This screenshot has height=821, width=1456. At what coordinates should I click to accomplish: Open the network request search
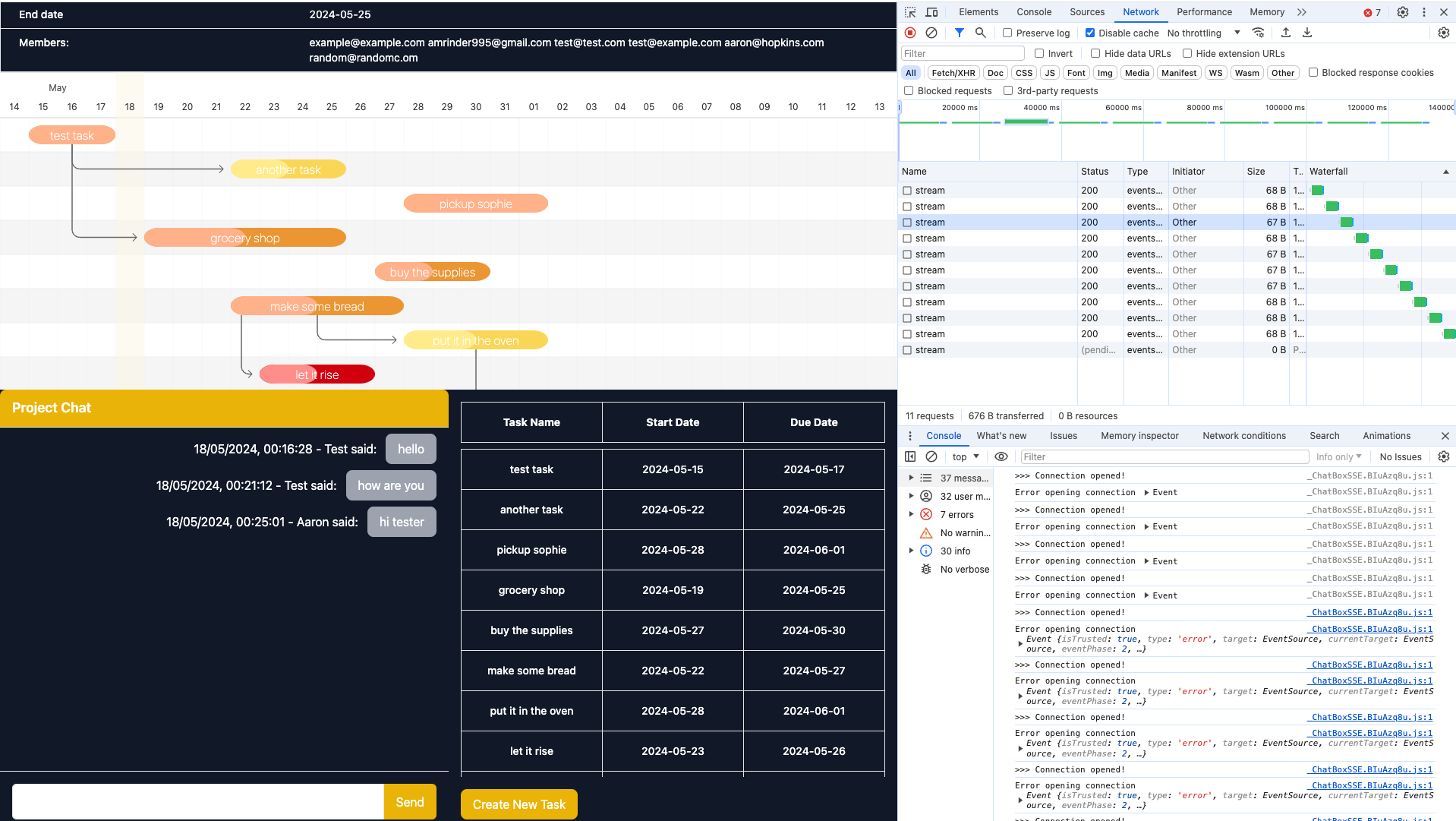click(980, 33)
